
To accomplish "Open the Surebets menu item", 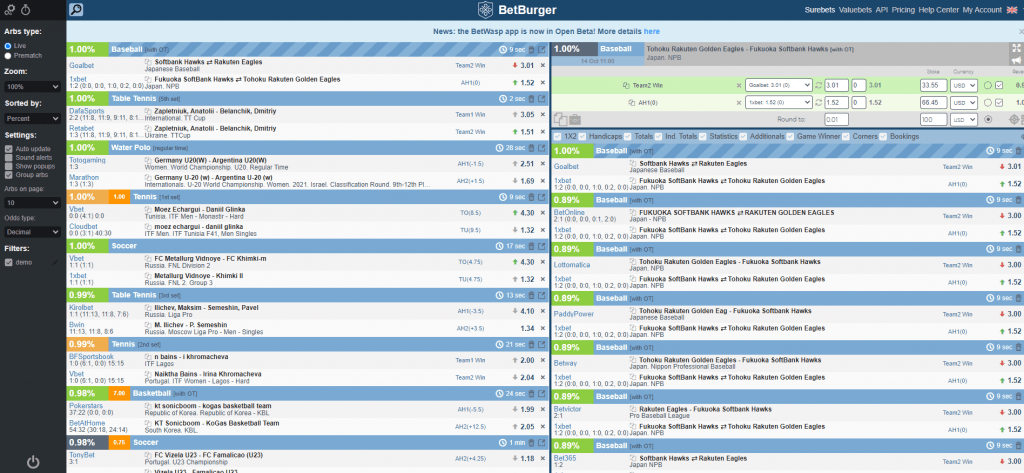I will [x=820, y=10].
